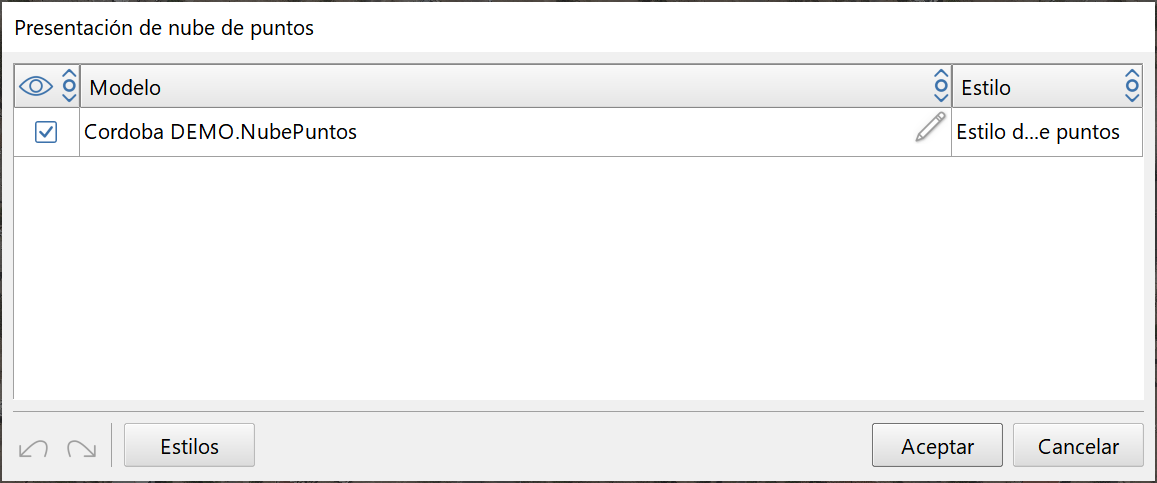1157x483 pixels.
Task: Click the pencil edit icon in model row
Action: click(x=930, y=129)
